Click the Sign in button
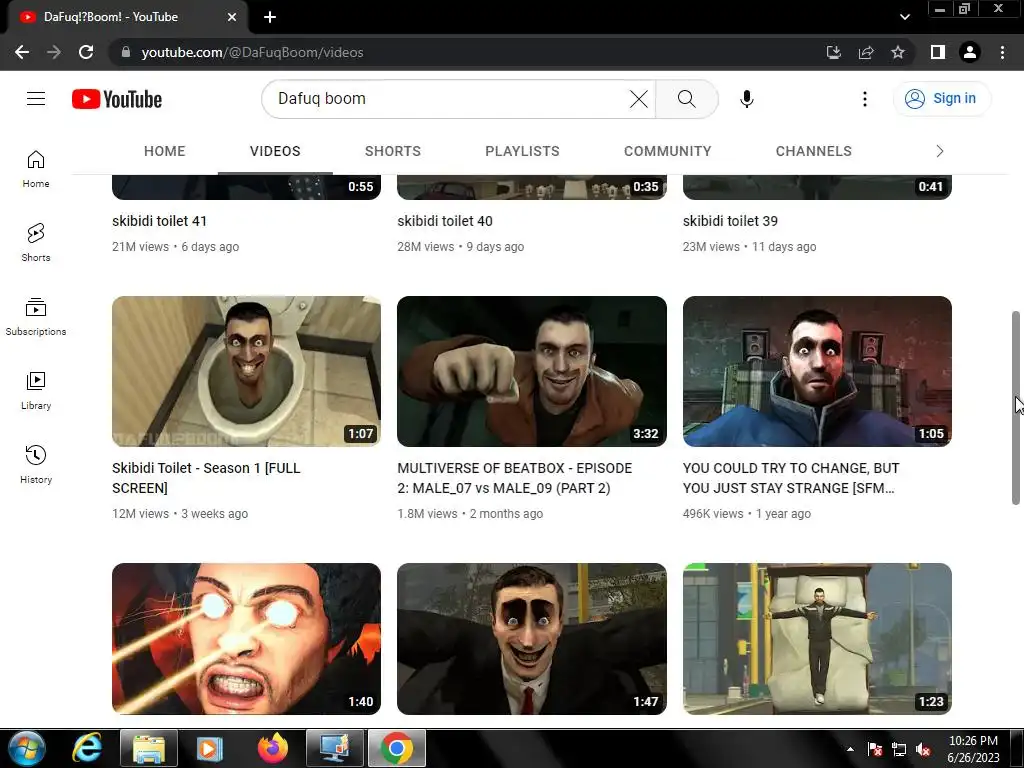Viewport: 1024px width, 768px height. click(x=942, y=99)
